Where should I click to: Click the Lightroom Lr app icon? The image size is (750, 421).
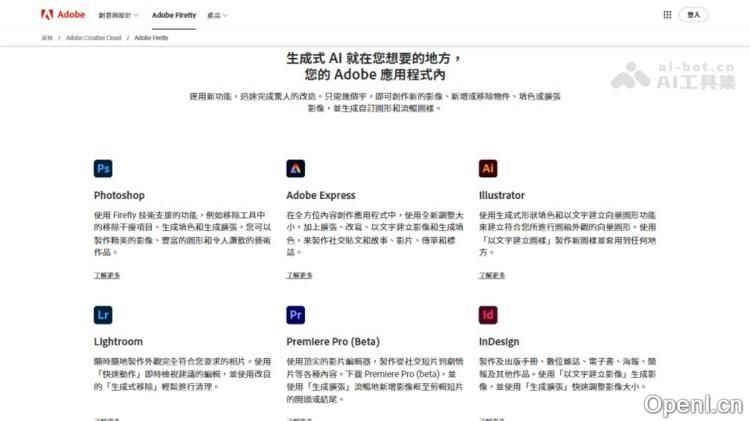pyautogui.click(x=103, y=315)
